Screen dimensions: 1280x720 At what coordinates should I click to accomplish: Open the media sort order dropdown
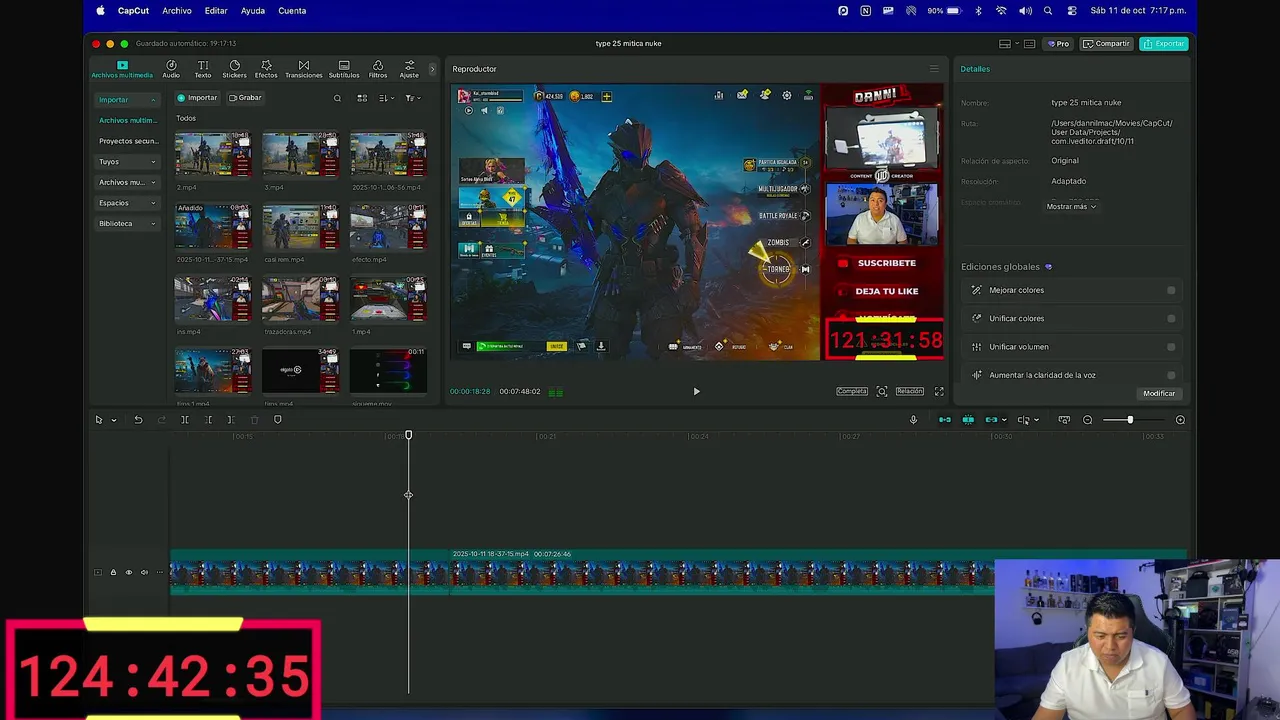pos(386,98)
